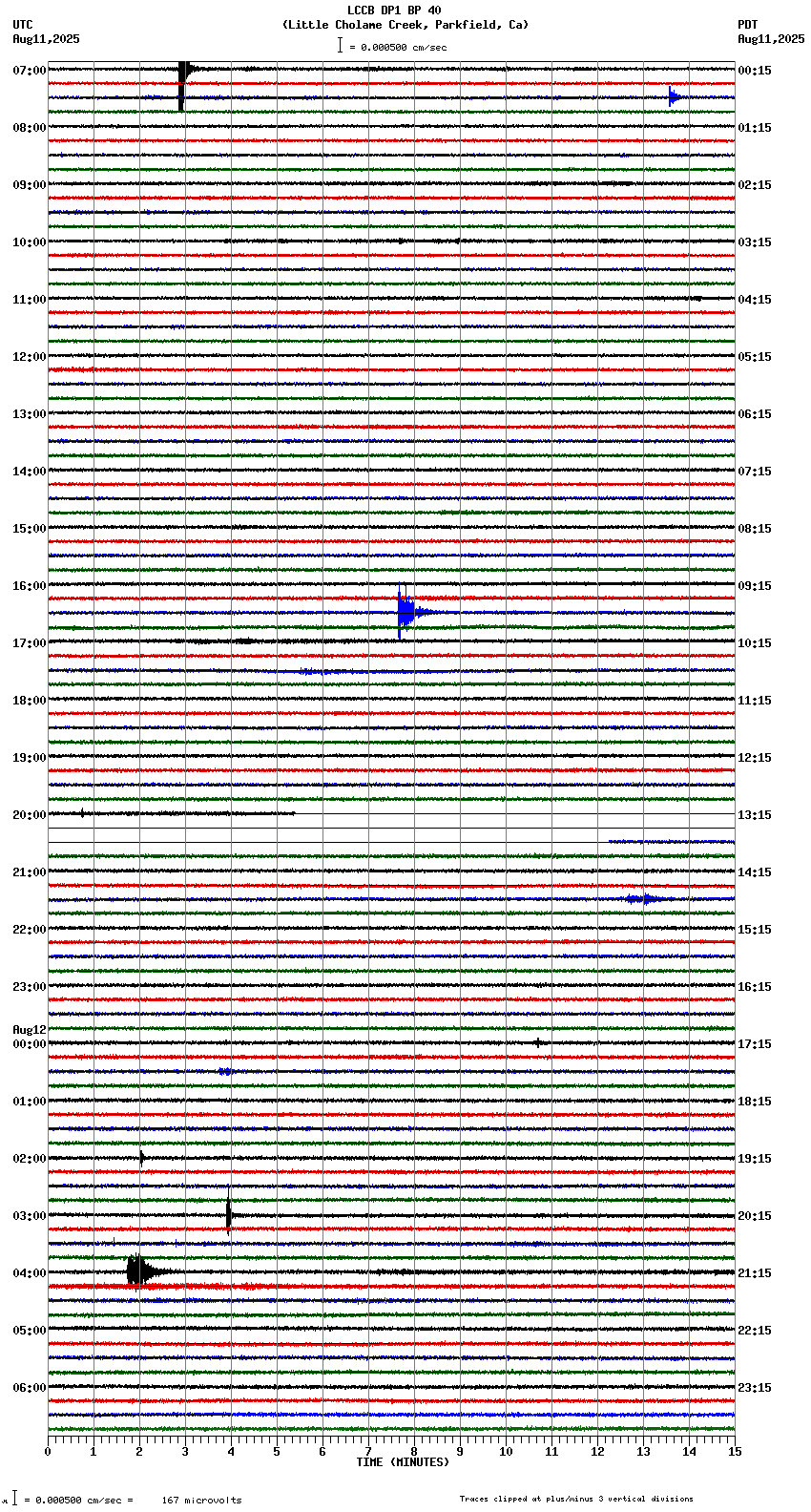Click the left 'Aug11,2025' date label
The height and width of the screenshot is (1512, 811).
pyautogui.click(x=47, y=39)
